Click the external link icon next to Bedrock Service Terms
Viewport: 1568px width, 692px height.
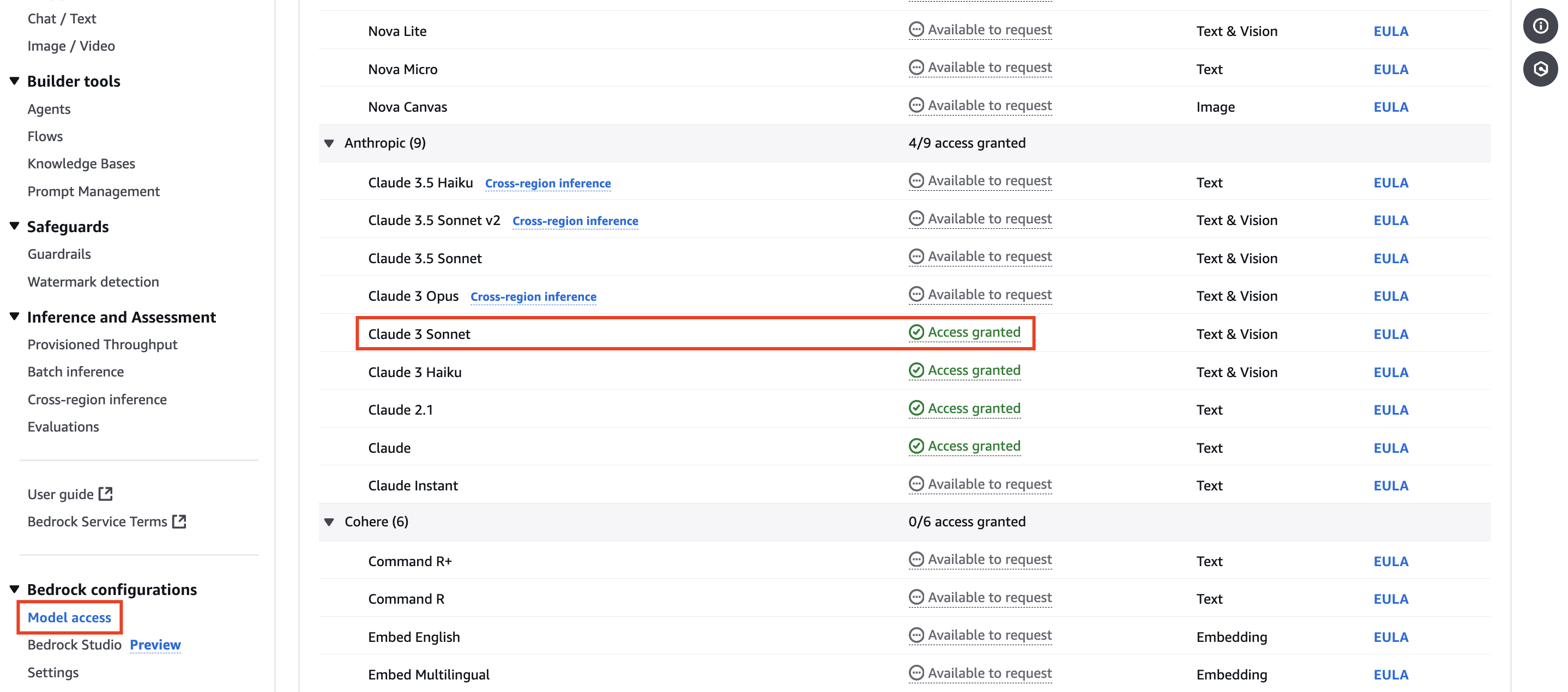coord(179,521)
